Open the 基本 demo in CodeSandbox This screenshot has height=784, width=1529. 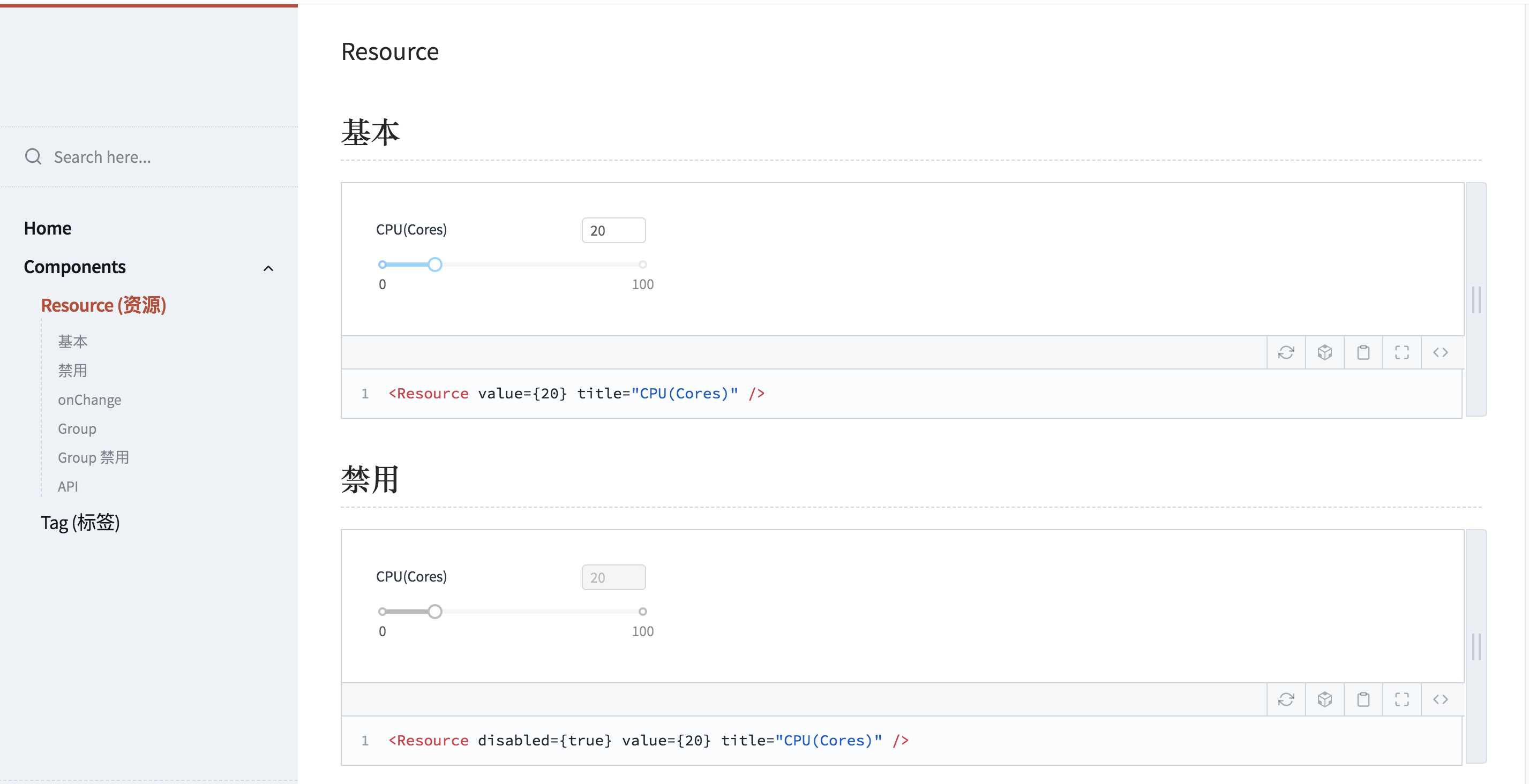pyautogui.click(x=1325, y=352)
